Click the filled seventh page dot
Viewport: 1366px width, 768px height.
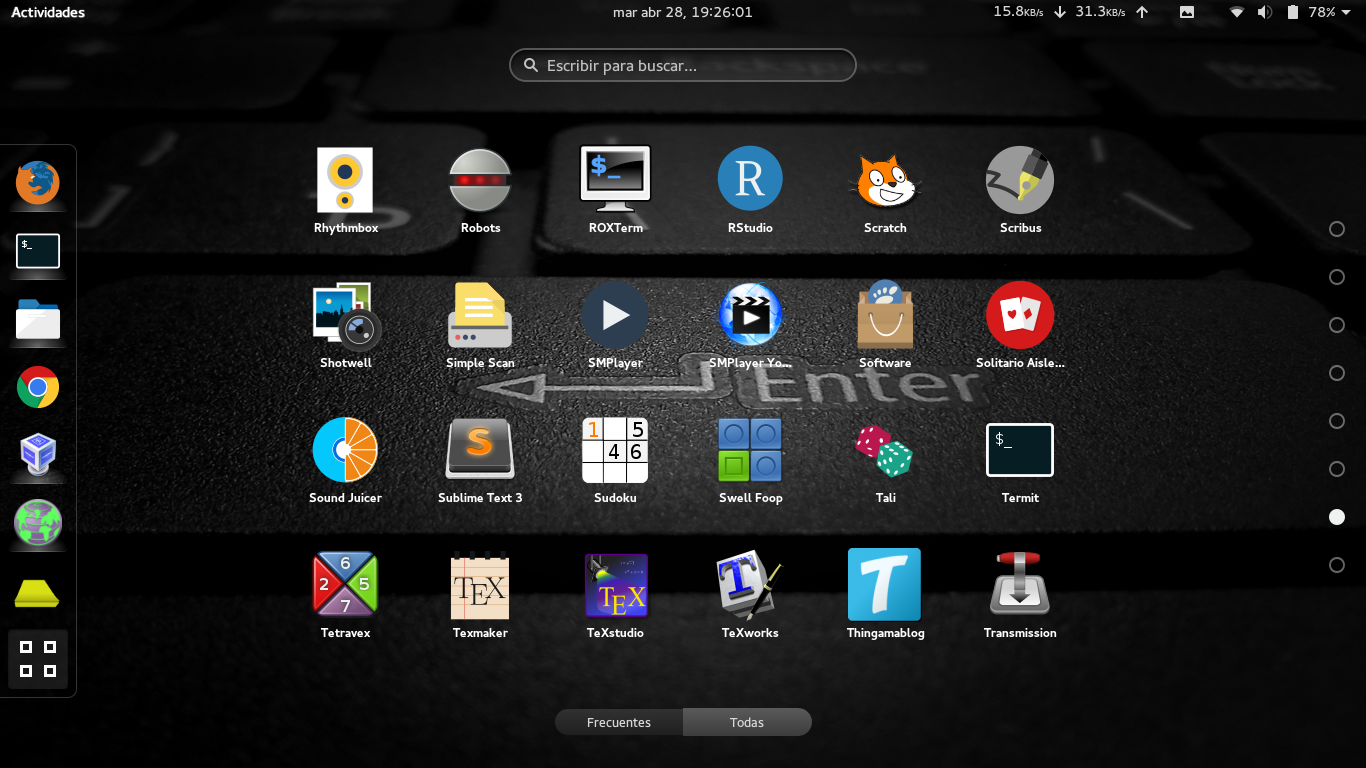coord(1337,517)
